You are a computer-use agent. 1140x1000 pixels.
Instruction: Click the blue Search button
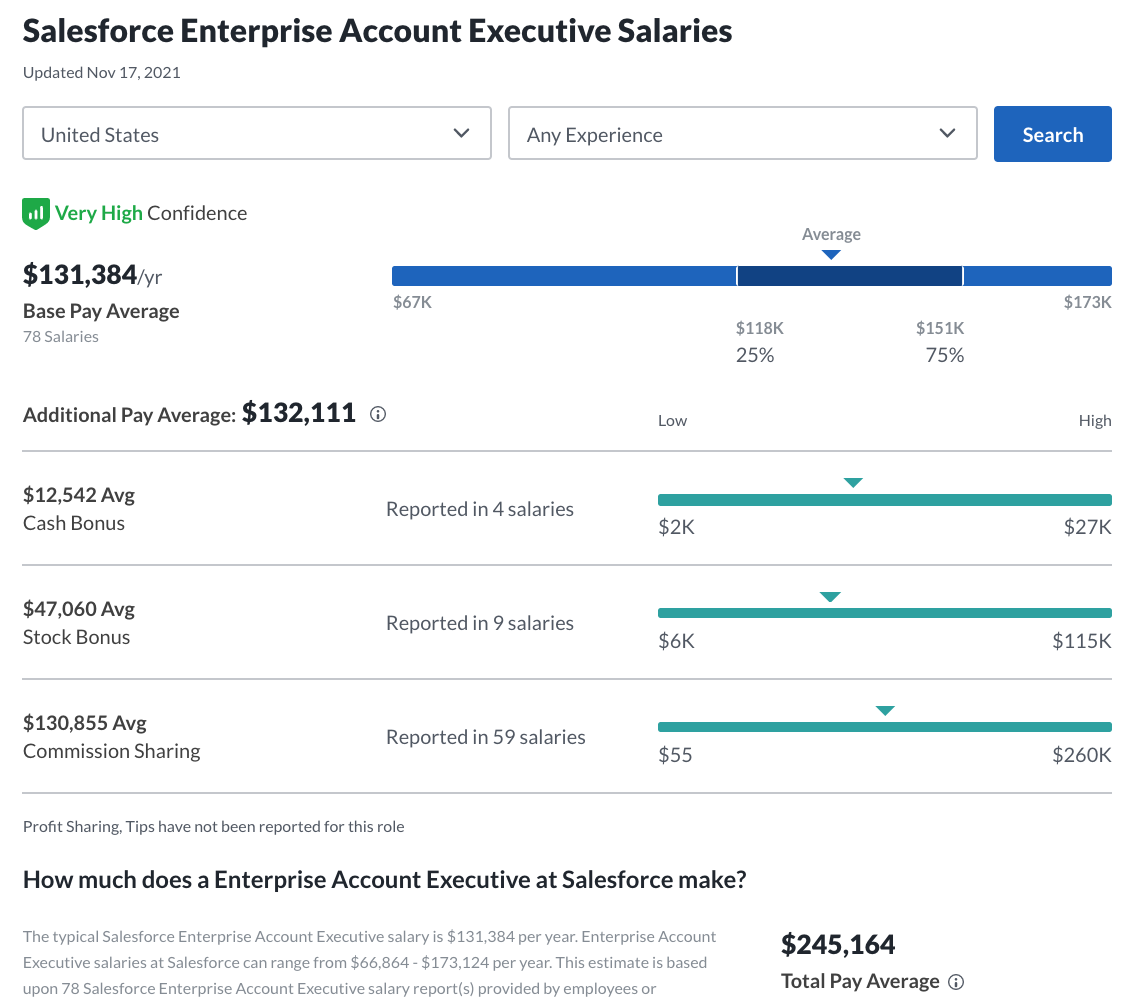pos(1052,135)
